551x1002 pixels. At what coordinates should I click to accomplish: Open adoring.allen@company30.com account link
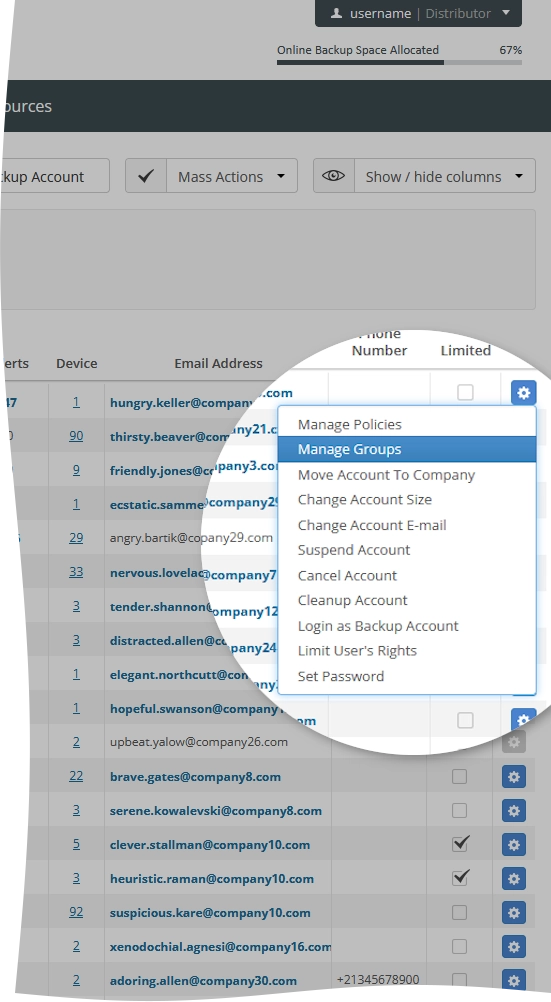pyautogui.click(x=203, y=980)
